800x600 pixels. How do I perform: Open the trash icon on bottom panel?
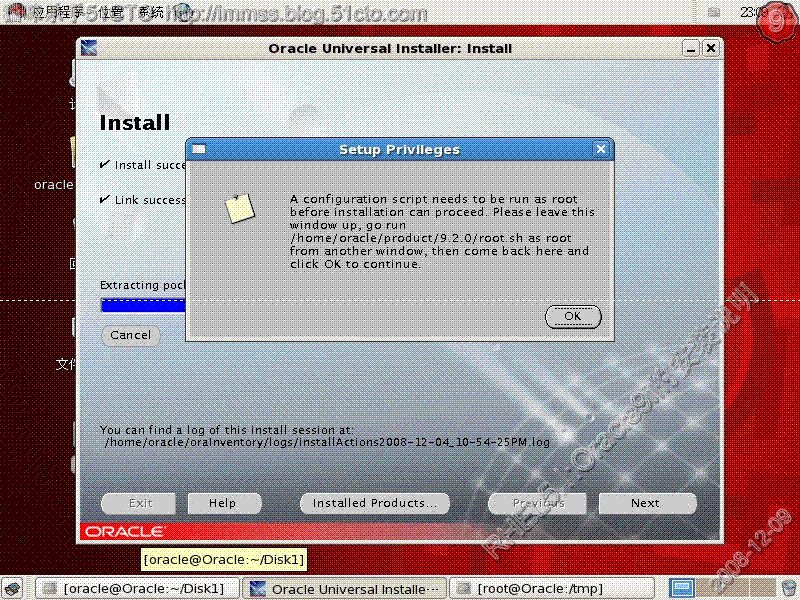pyautogui.click(x=789, y=588)
